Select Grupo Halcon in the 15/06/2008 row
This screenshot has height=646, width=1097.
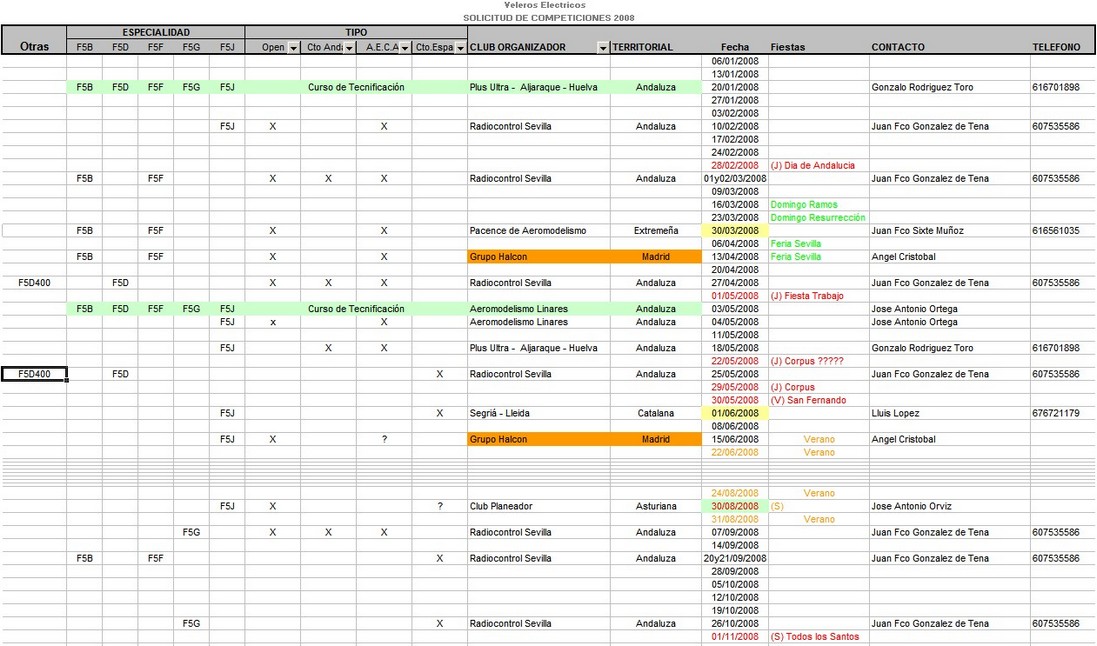pyautogui.click(x=539, y=439)
